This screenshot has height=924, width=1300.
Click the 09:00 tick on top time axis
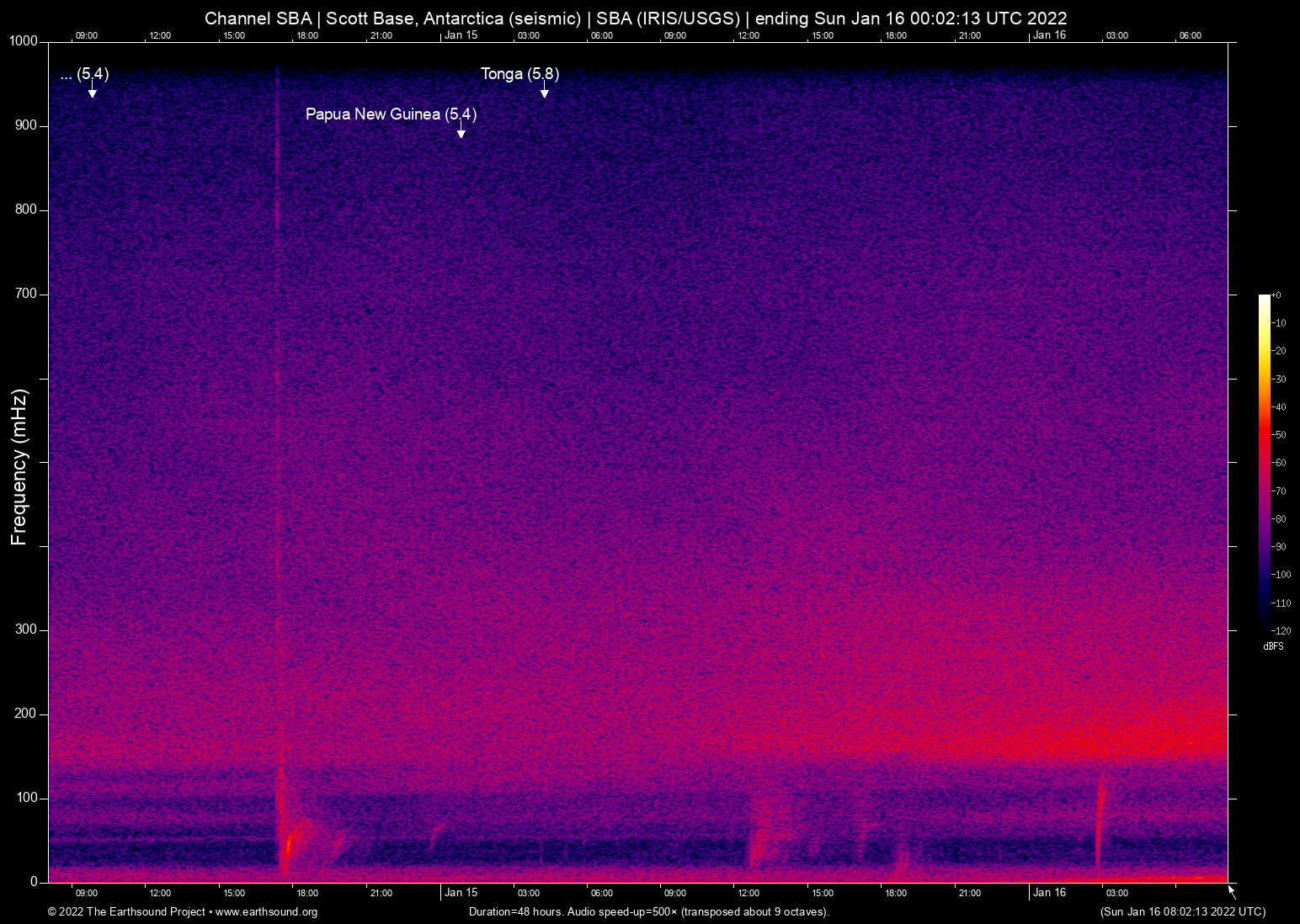(87, 35)
